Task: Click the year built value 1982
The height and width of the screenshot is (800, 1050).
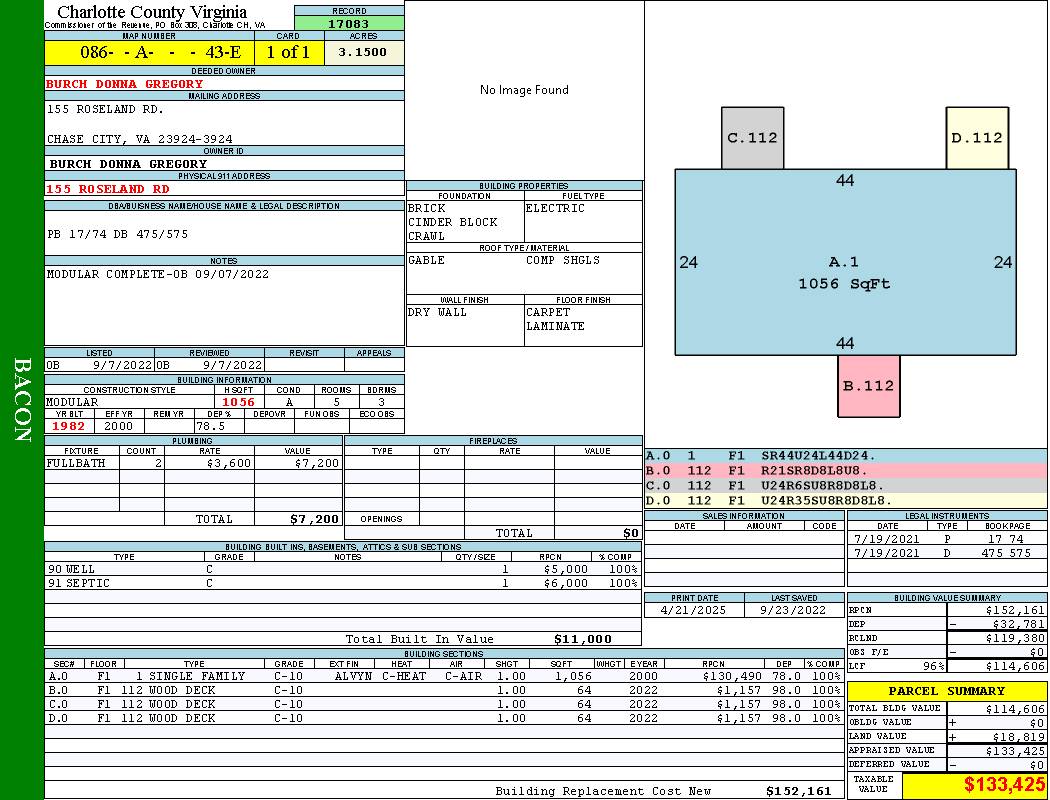Action: pos(68,426)
